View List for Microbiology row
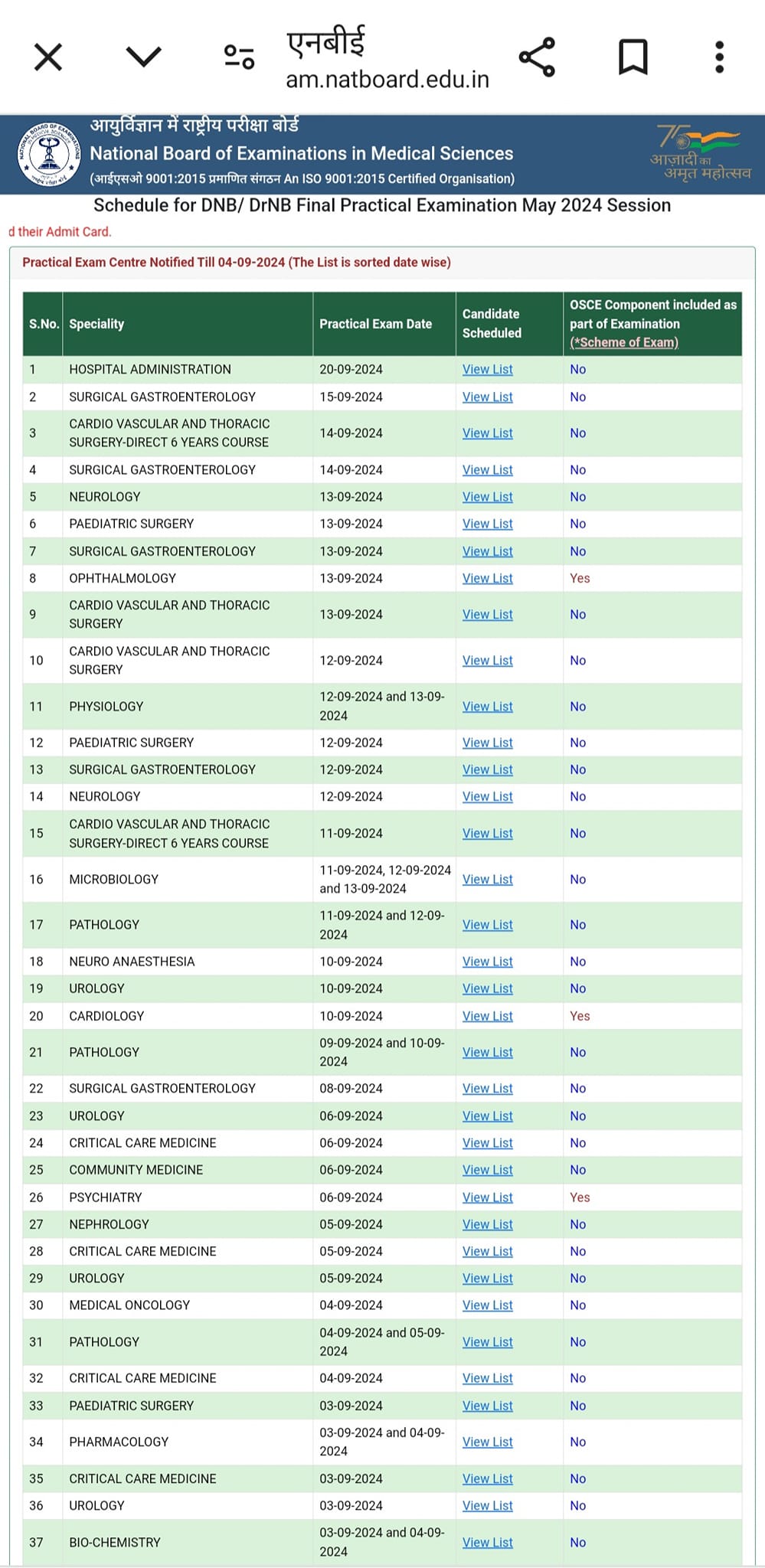The image size is (765, 1568). point(488,879)
